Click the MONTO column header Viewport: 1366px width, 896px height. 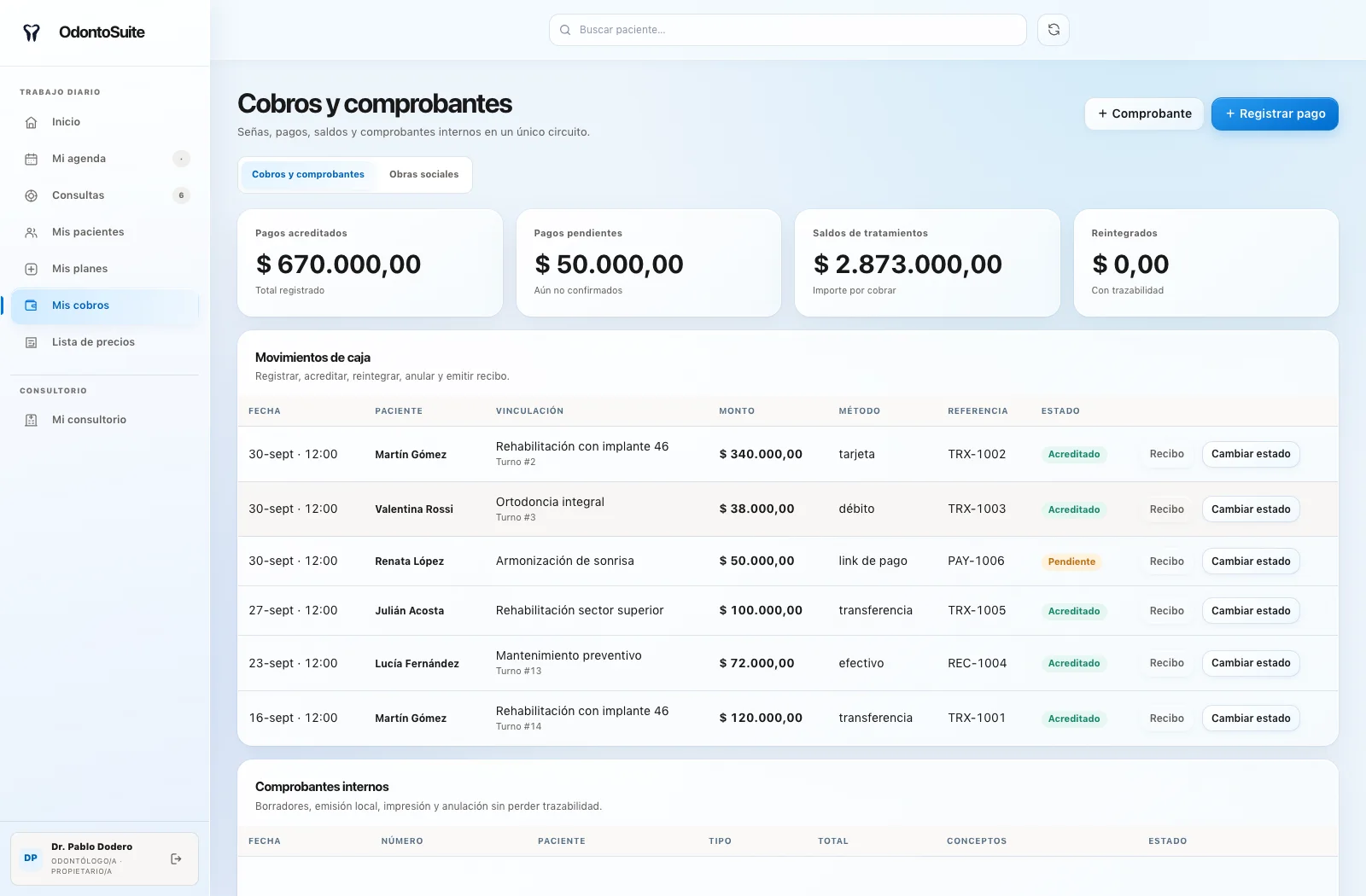click(x=737, y=411)
